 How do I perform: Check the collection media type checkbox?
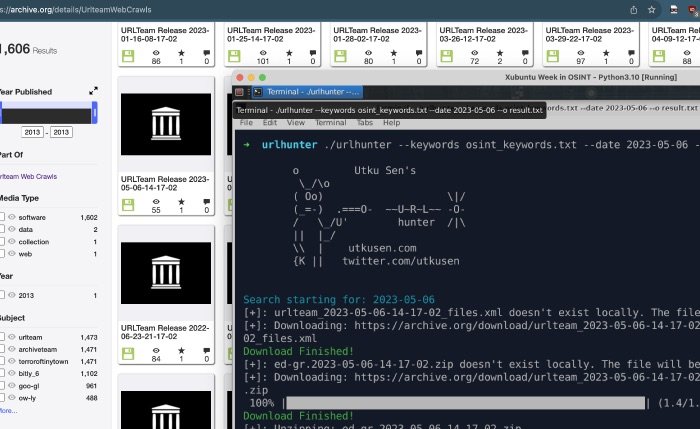2,242
